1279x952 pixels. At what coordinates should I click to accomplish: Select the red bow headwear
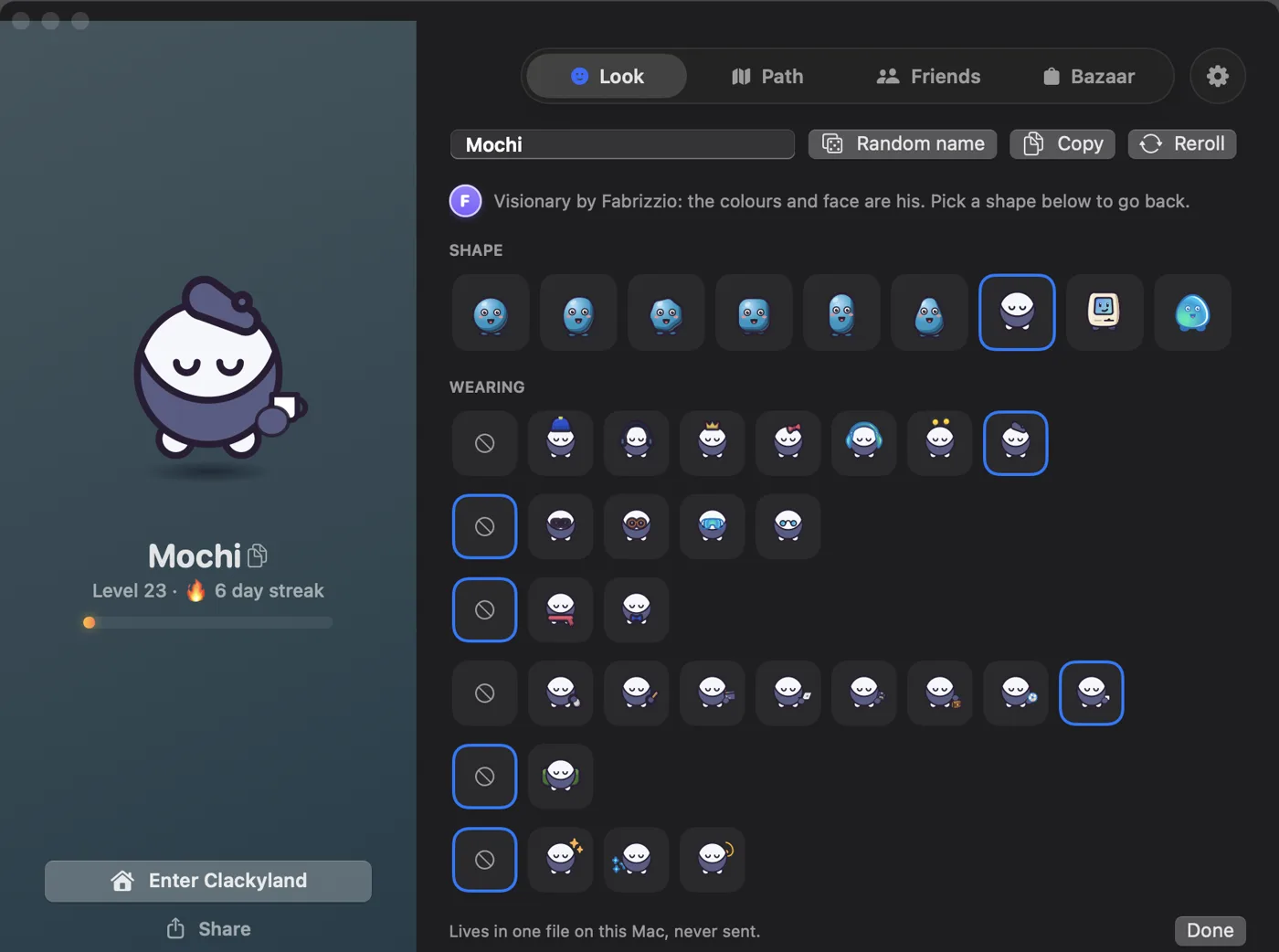pyautogui.click(x=787, y=443)
